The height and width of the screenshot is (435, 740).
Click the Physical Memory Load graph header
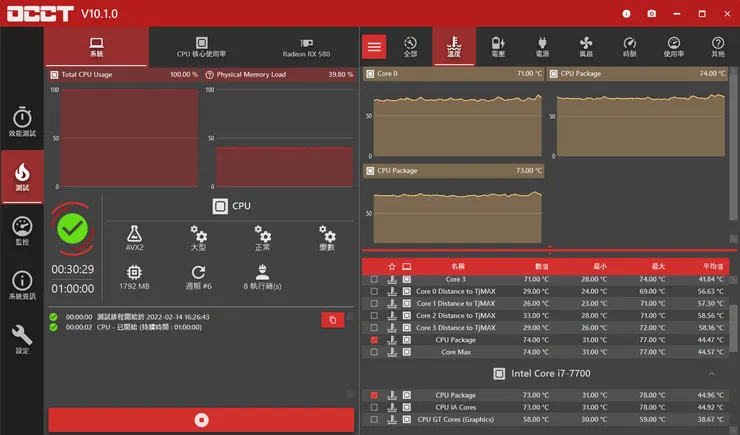tap(279, 75)
